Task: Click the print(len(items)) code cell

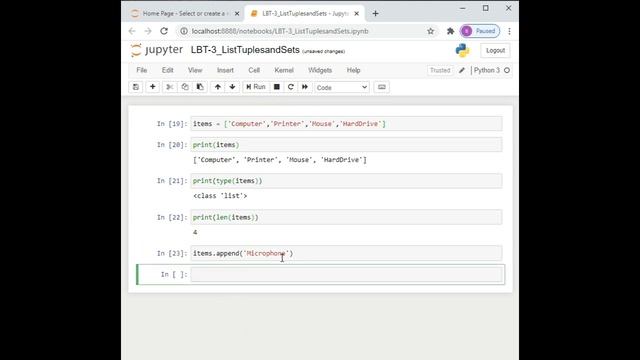Action: (346, 217)
